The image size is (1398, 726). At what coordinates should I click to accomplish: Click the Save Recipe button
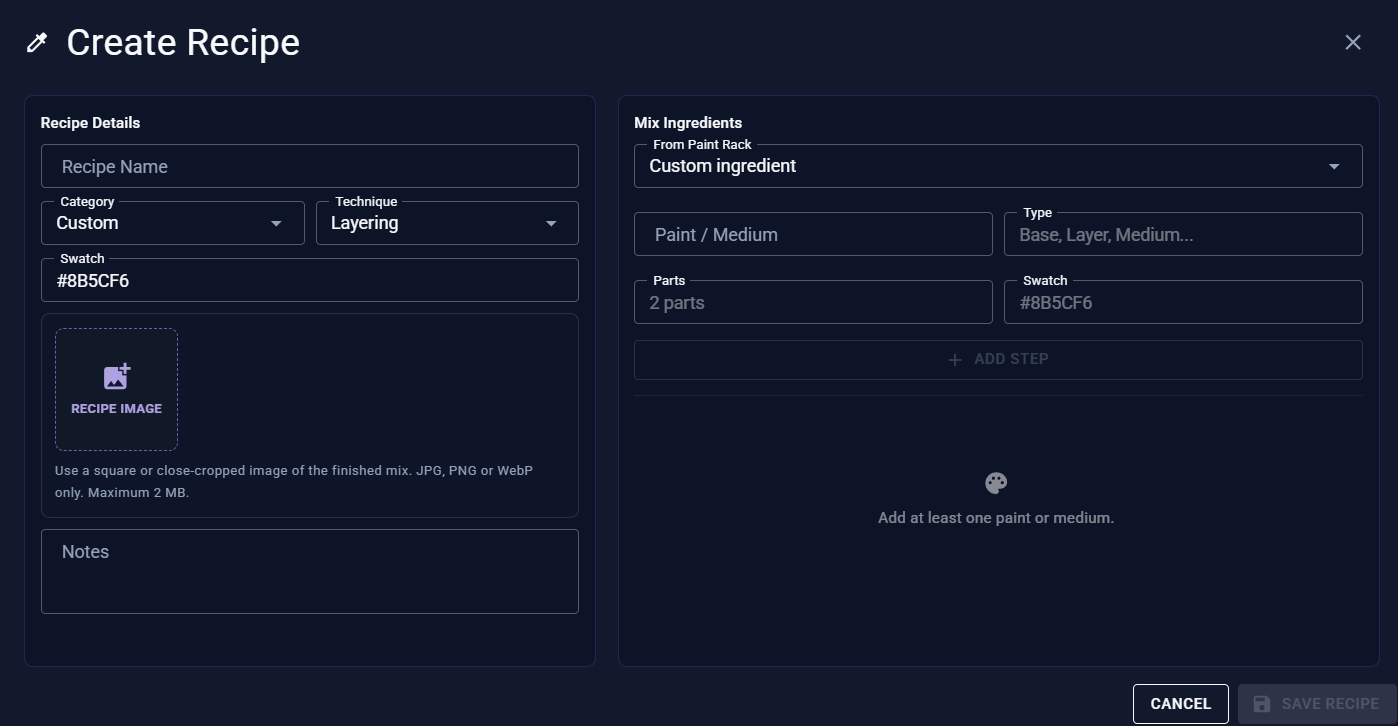(1316, 704)
